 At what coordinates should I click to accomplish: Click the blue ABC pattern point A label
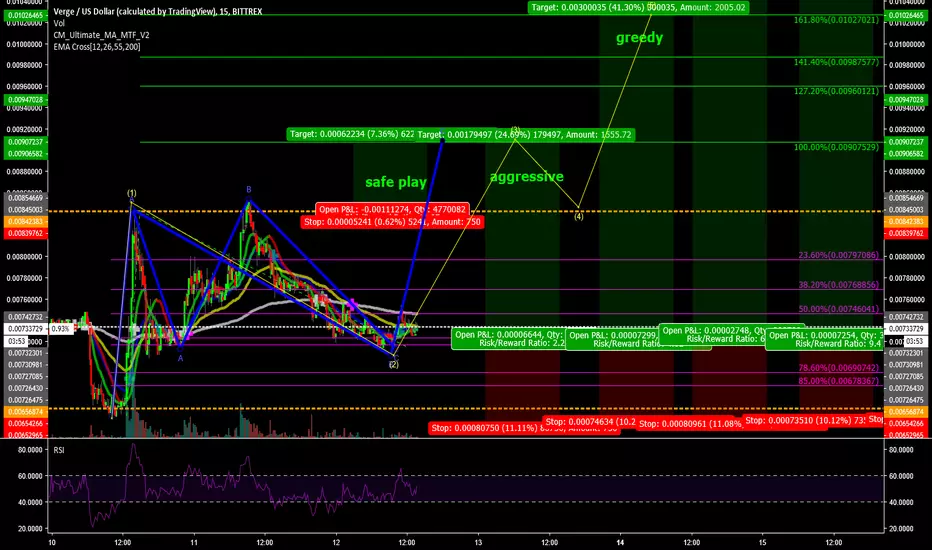pyautogui.click(x=180, y=358)
